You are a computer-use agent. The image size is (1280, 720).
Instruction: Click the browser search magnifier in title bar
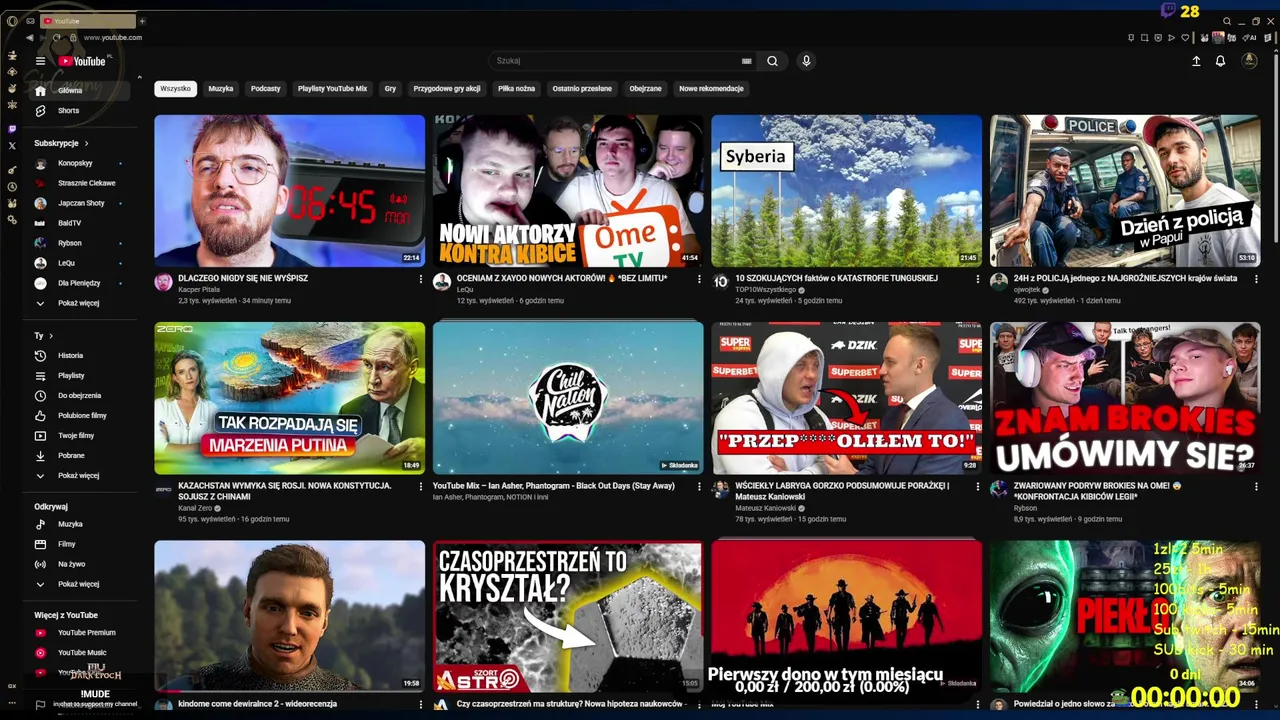tap(1227, 21)
